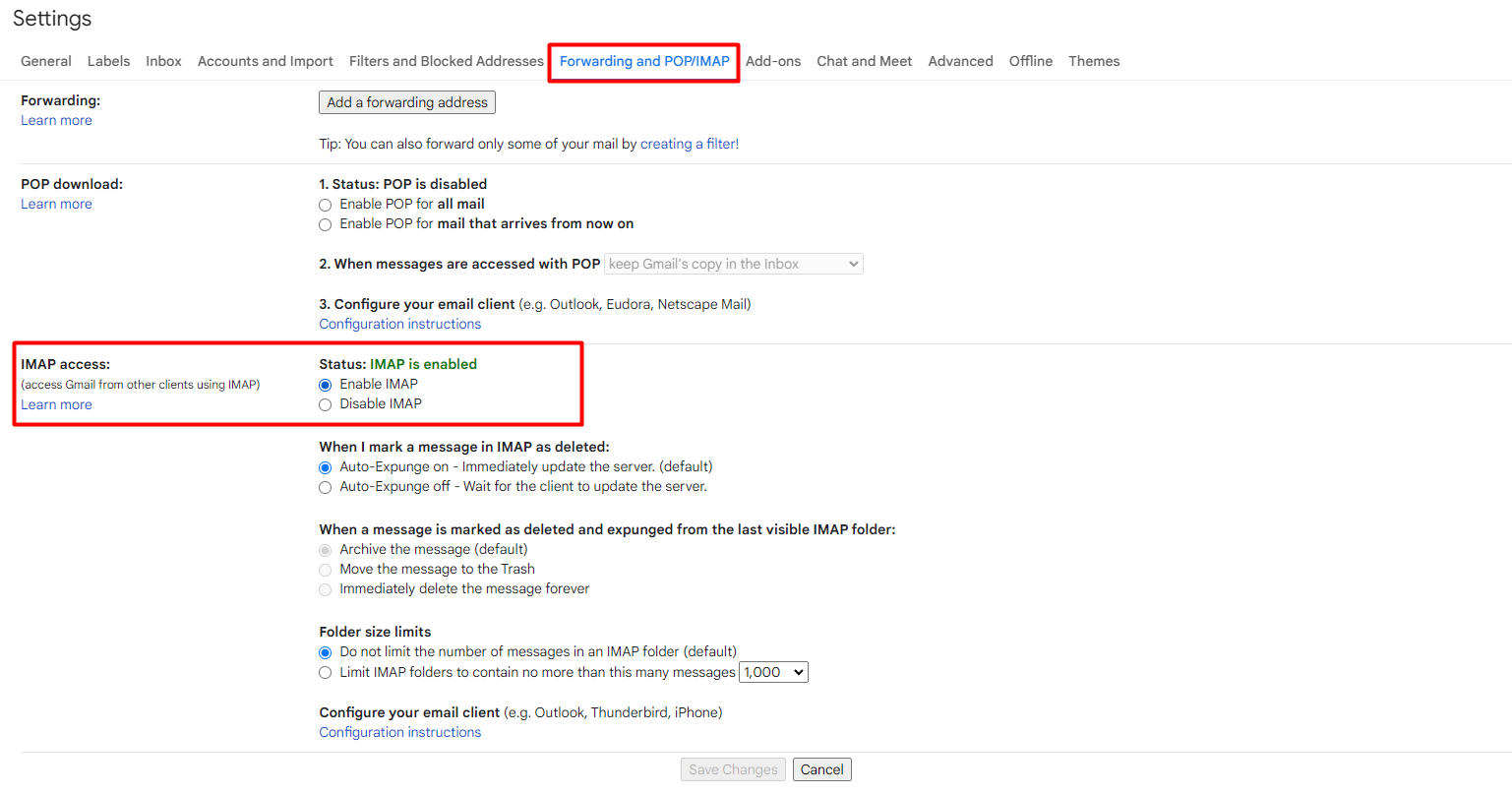Switch to the General settings tab
Image resolution: width=1512 pixels, height=795 pixels.
point(46,61)
